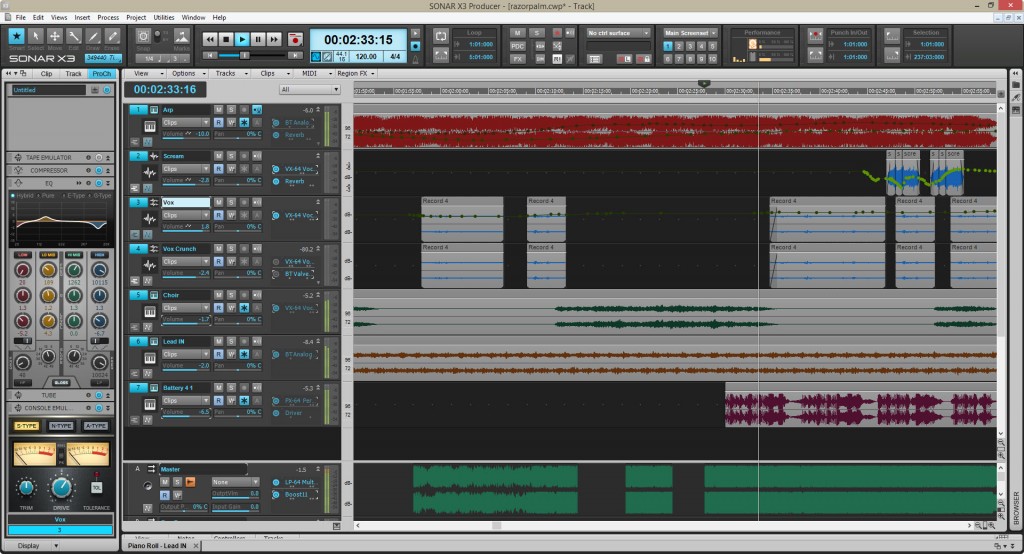This screenshot has width=1024, height=554.
Task: Click the FX bypass button
Action: pos(517,59)
